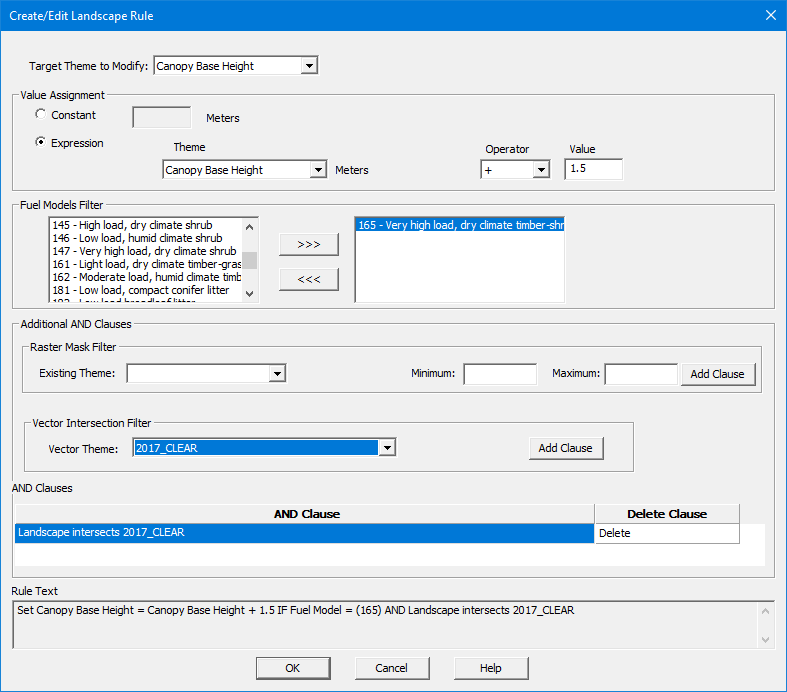Select the Landscape intersects 2017_CLEAR clause row
This screenshot has height=692, width=787.
[x=305, y=533]
